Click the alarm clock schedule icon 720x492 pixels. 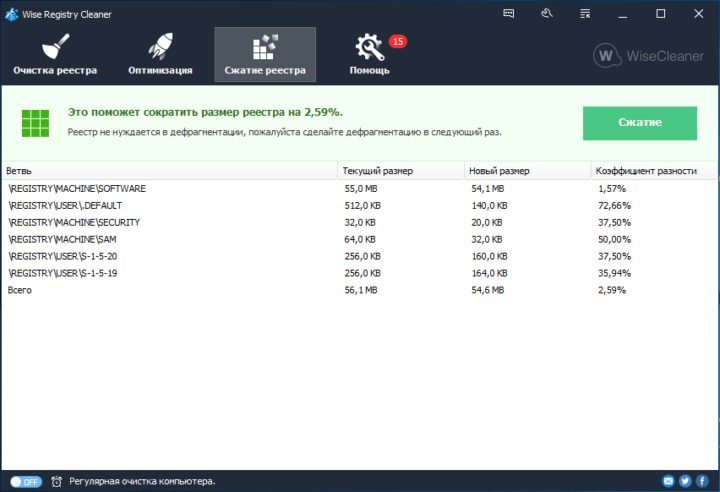[x=57, y=481]
